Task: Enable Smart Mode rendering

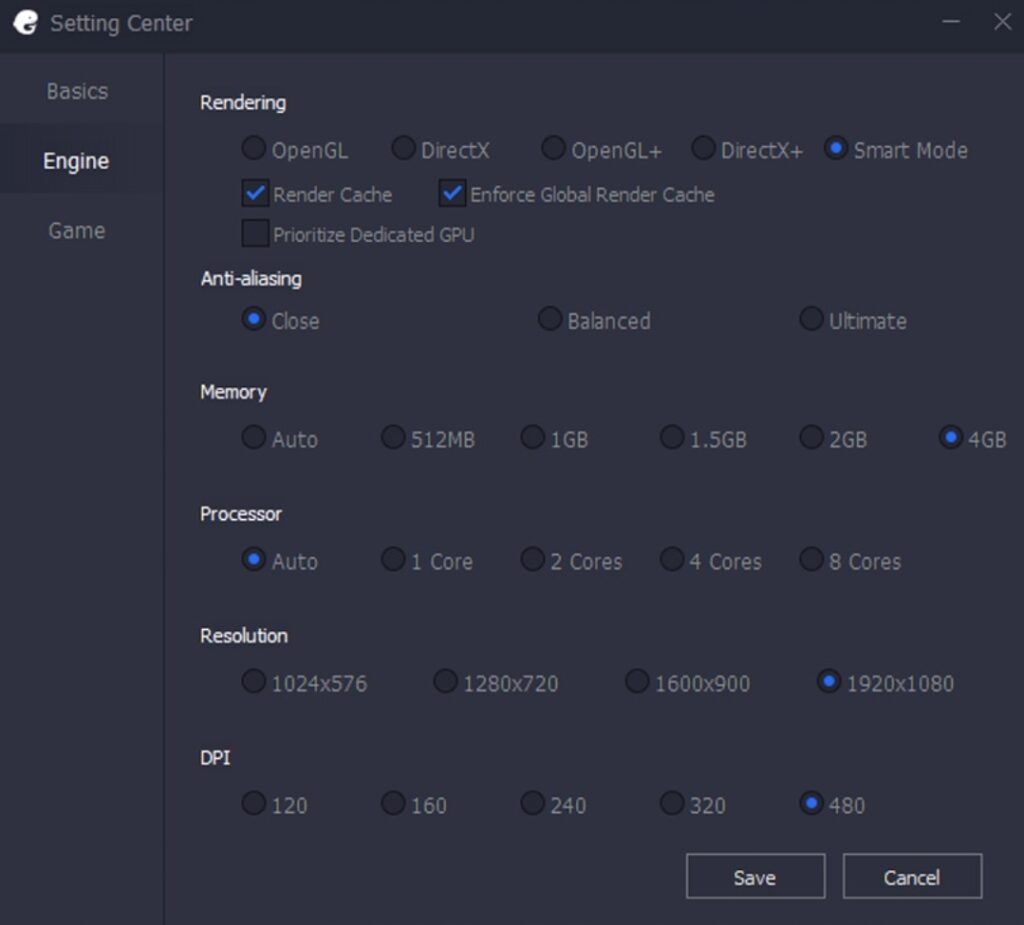Action: (x=836, y=147)
